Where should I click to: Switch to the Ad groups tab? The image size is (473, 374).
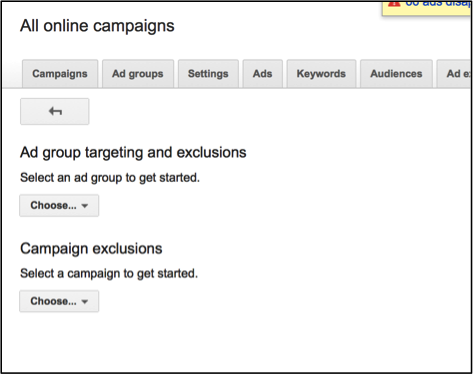pos(138,74)
